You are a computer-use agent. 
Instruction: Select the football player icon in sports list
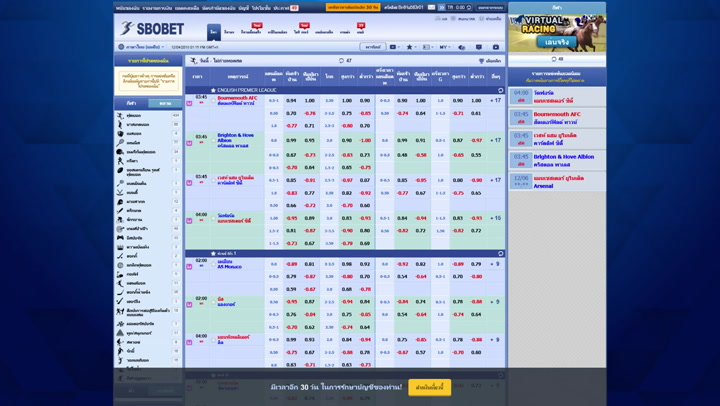(120, 115)
